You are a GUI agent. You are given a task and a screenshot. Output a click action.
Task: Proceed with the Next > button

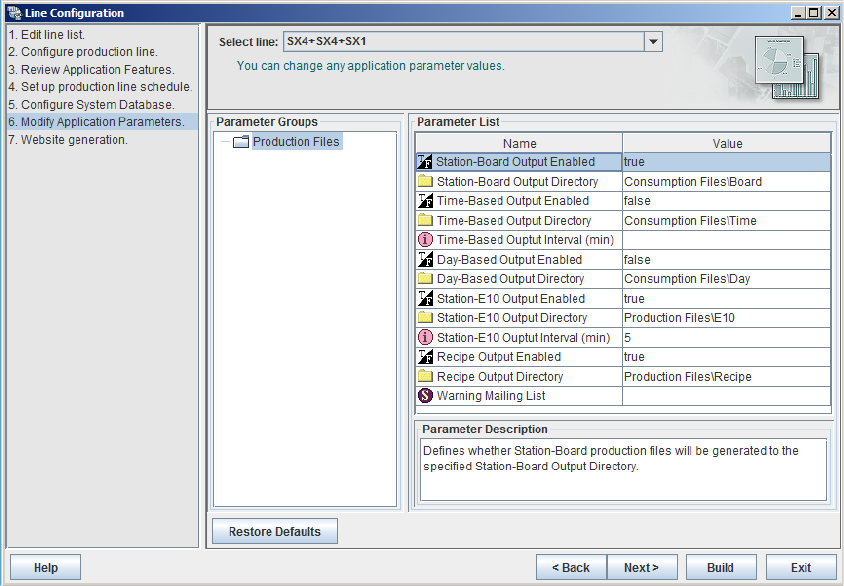coord(642,567)
